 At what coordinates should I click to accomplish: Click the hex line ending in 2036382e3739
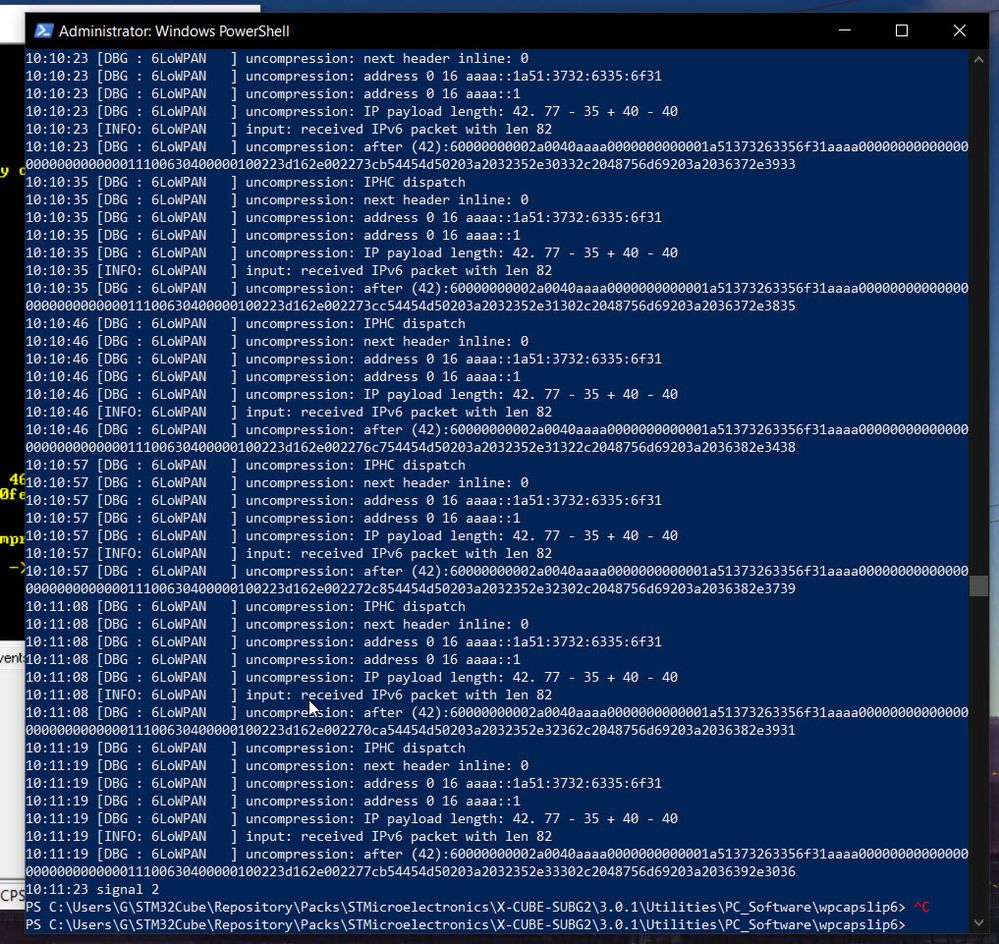(410, 589)
